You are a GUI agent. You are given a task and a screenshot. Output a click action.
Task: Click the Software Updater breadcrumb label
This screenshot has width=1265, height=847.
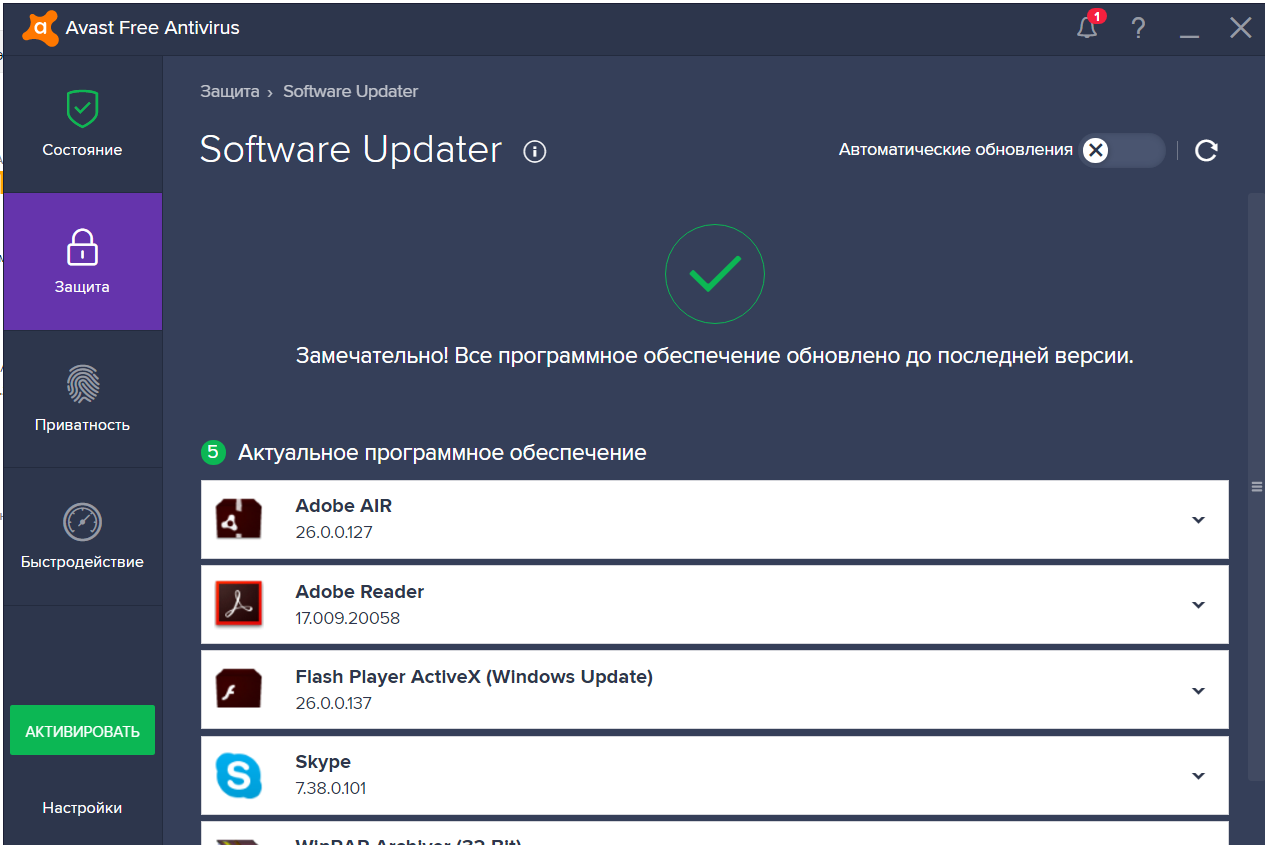[350, 91]
